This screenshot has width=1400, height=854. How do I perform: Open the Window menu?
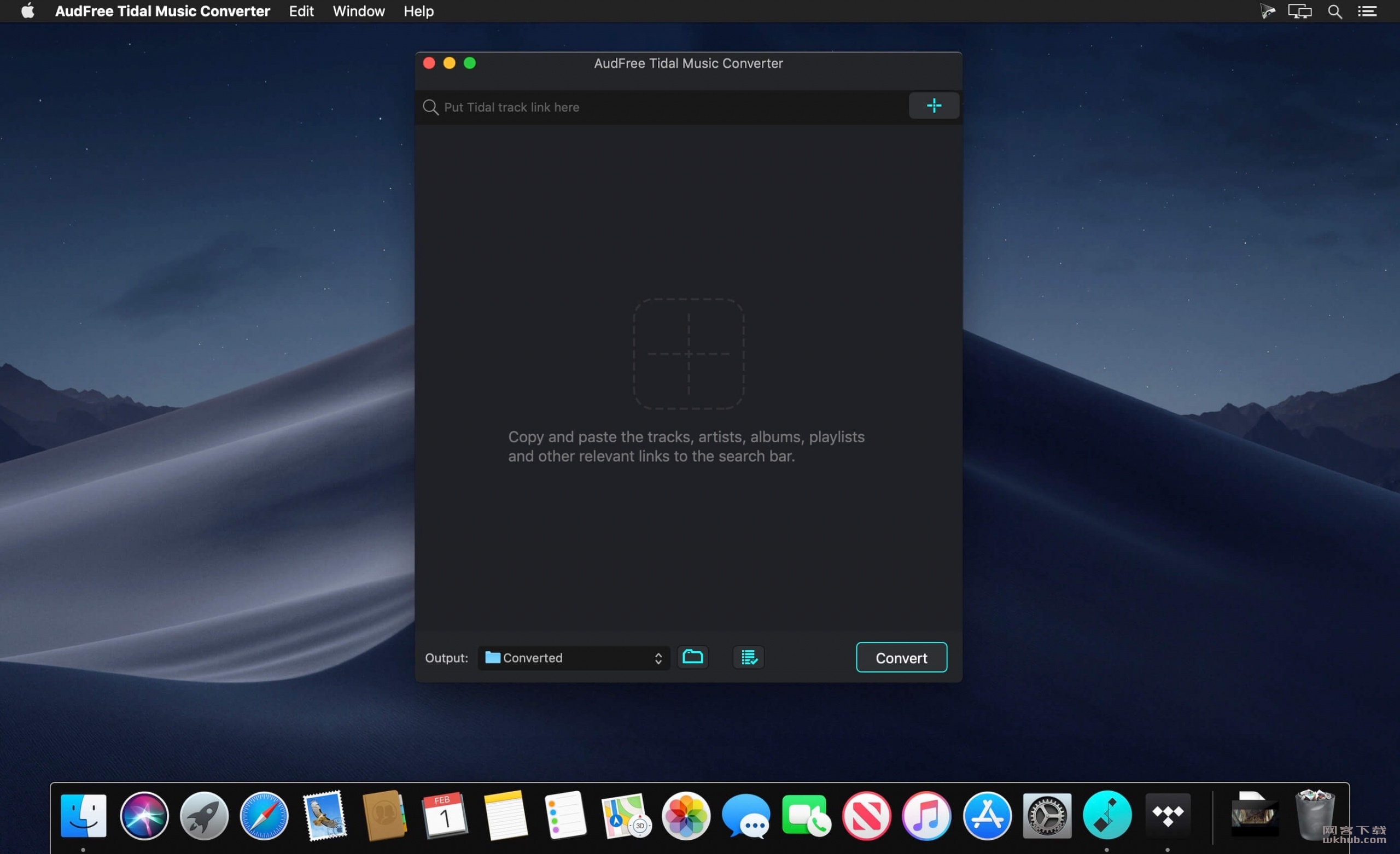click(x=359, y=11)
